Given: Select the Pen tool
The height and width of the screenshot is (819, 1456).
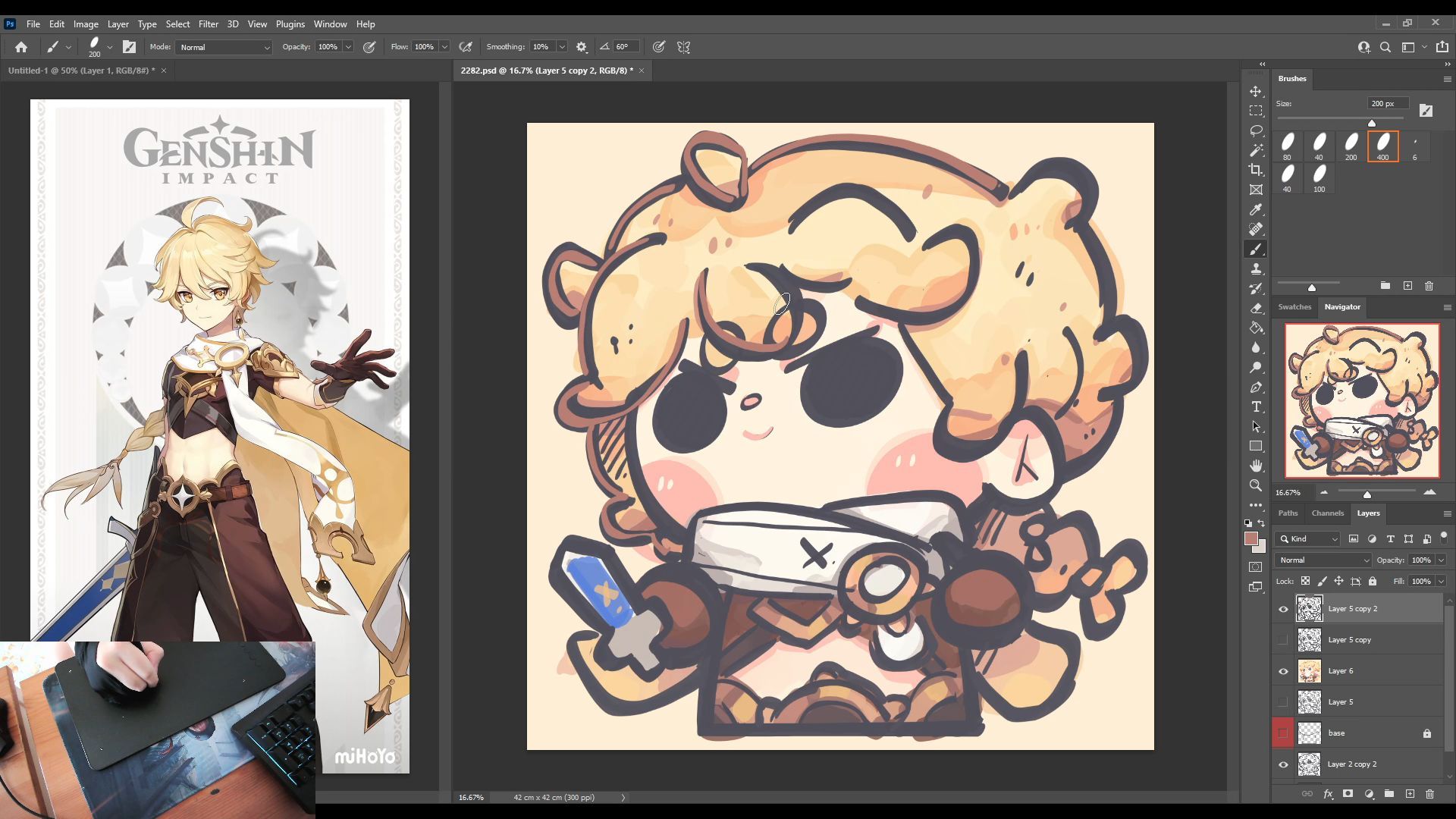Looking at the screenshot, I should tap(1256, 387).
